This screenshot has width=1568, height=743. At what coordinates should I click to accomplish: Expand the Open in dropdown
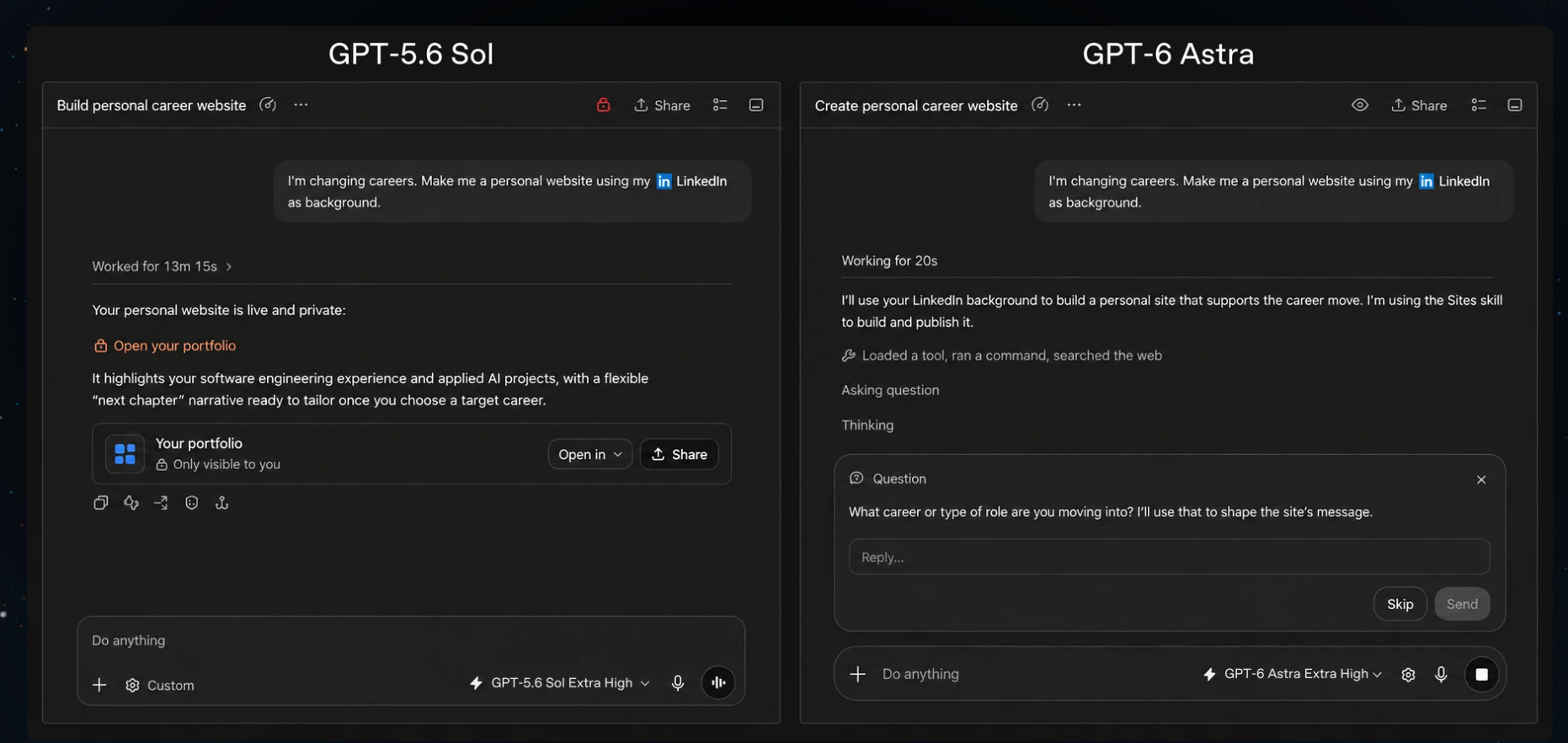(589, 454)
